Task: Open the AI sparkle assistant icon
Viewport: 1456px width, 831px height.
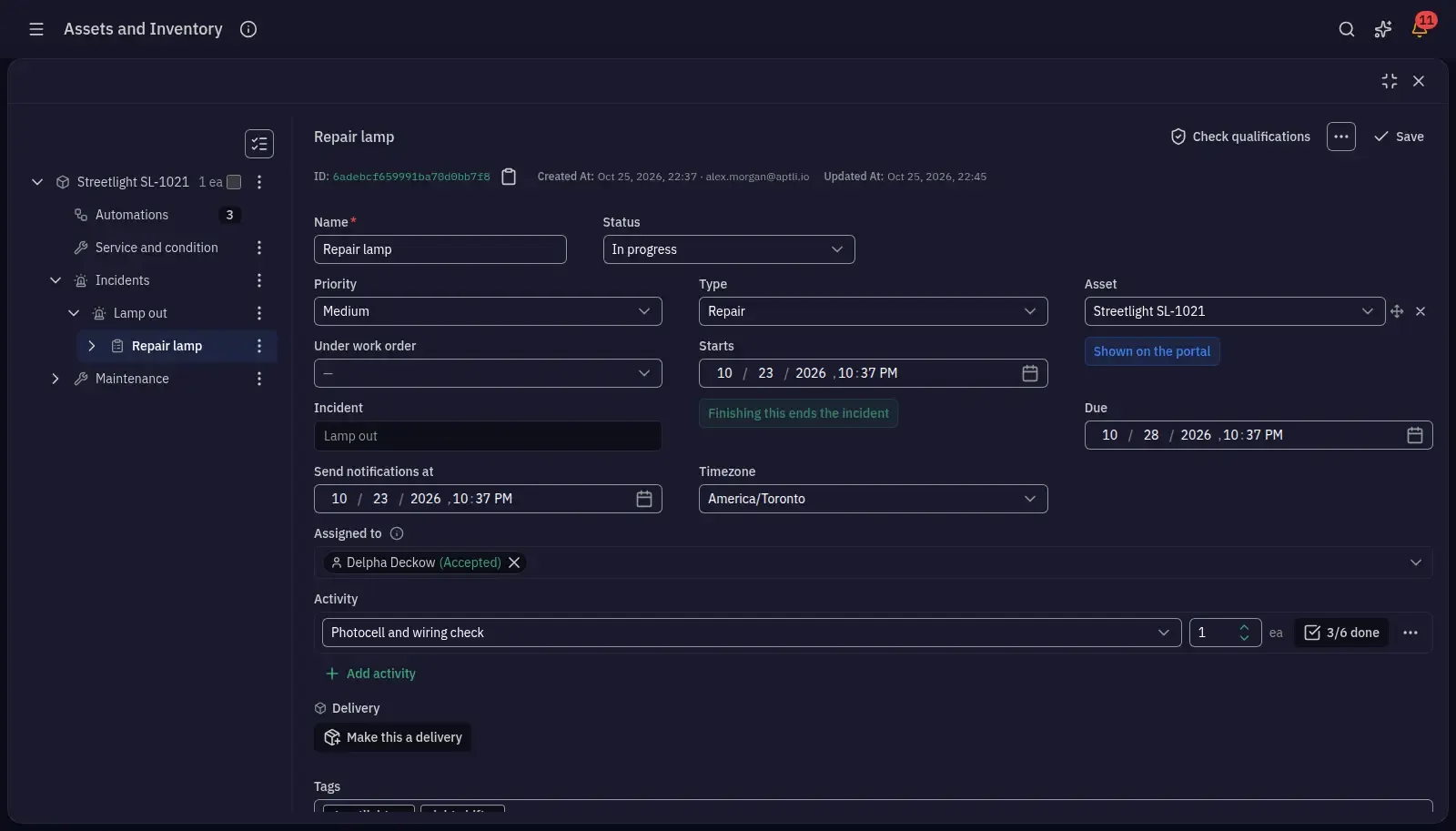Action: pos(1383,29)
